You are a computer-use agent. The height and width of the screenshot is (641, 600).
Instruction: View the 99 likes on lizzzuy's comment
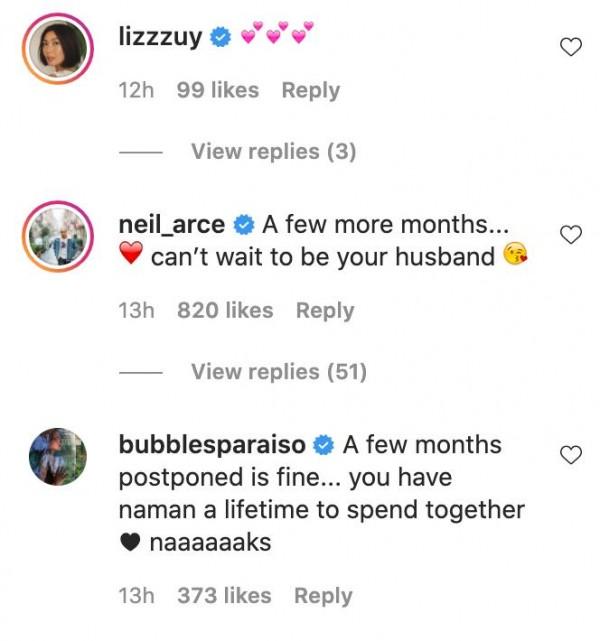pos(217,90)
